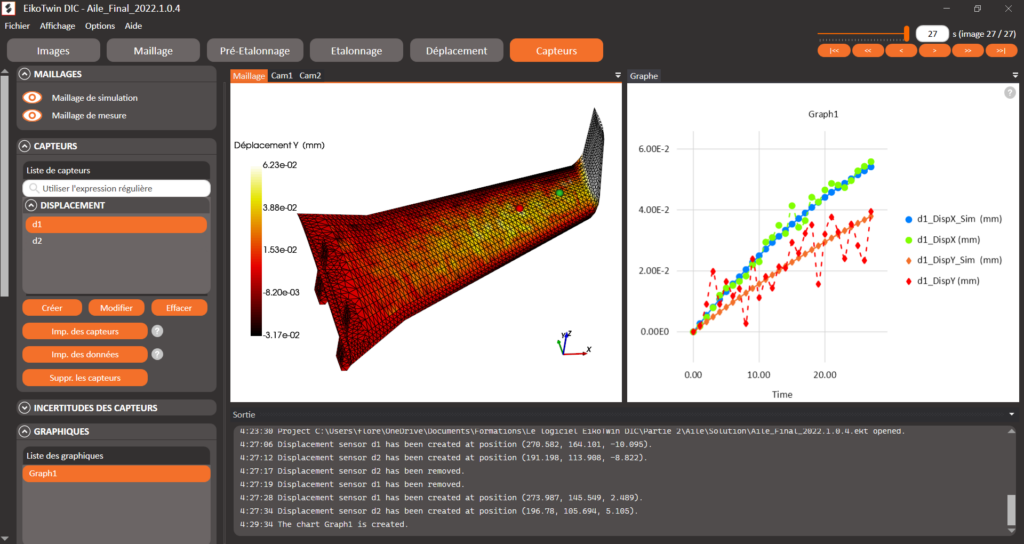
Task: Collapse the DISPLACEMENT sensor group
Action: click(x=31, y=205)
